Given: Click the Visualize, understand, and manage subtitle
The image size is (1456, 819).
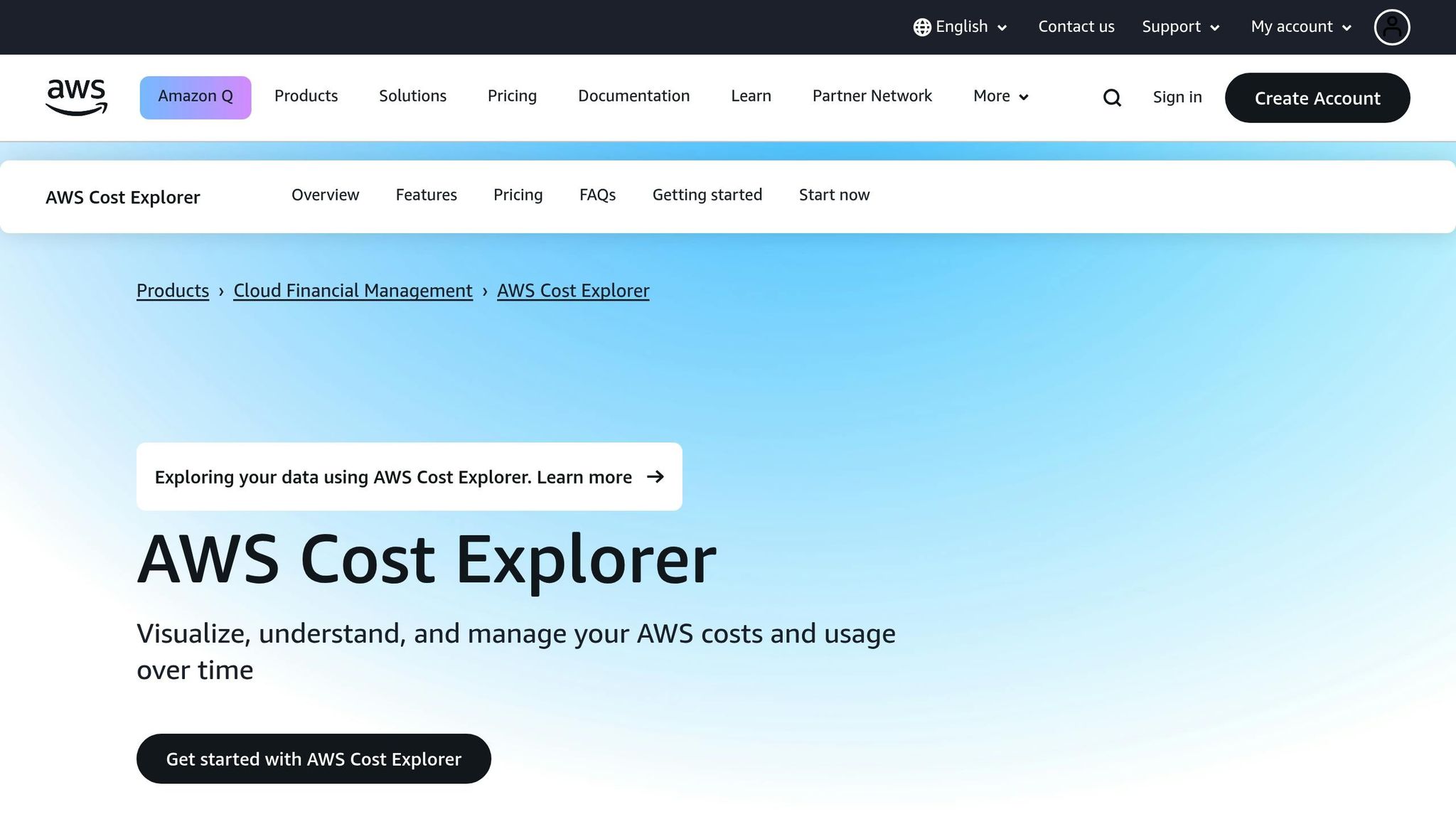Looking at the screenshot, I should point(515,651).
